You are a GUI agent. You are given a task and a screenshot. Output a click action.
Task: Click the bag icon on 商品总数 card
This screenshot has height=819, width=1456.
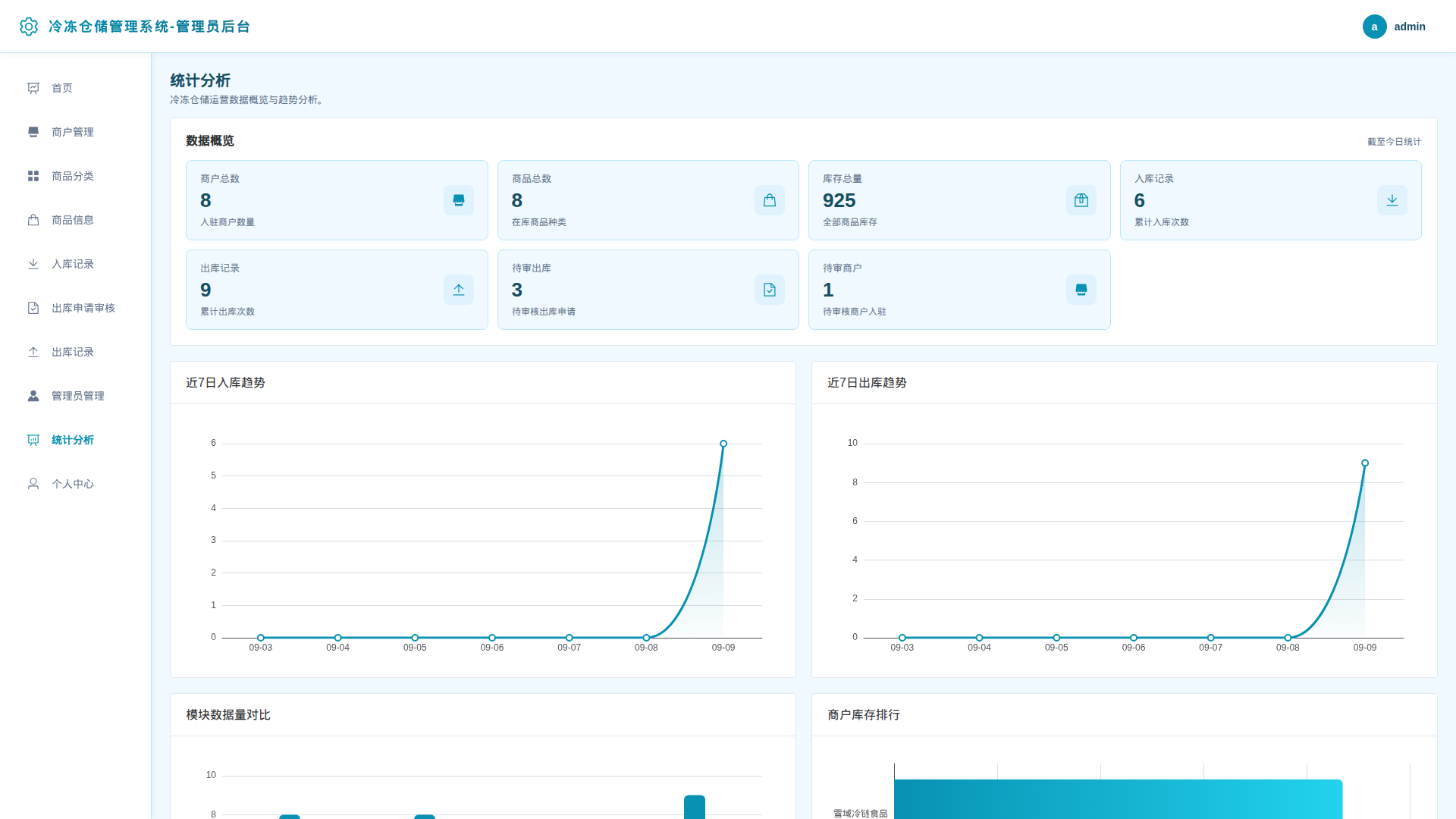[x=770, y=200]
